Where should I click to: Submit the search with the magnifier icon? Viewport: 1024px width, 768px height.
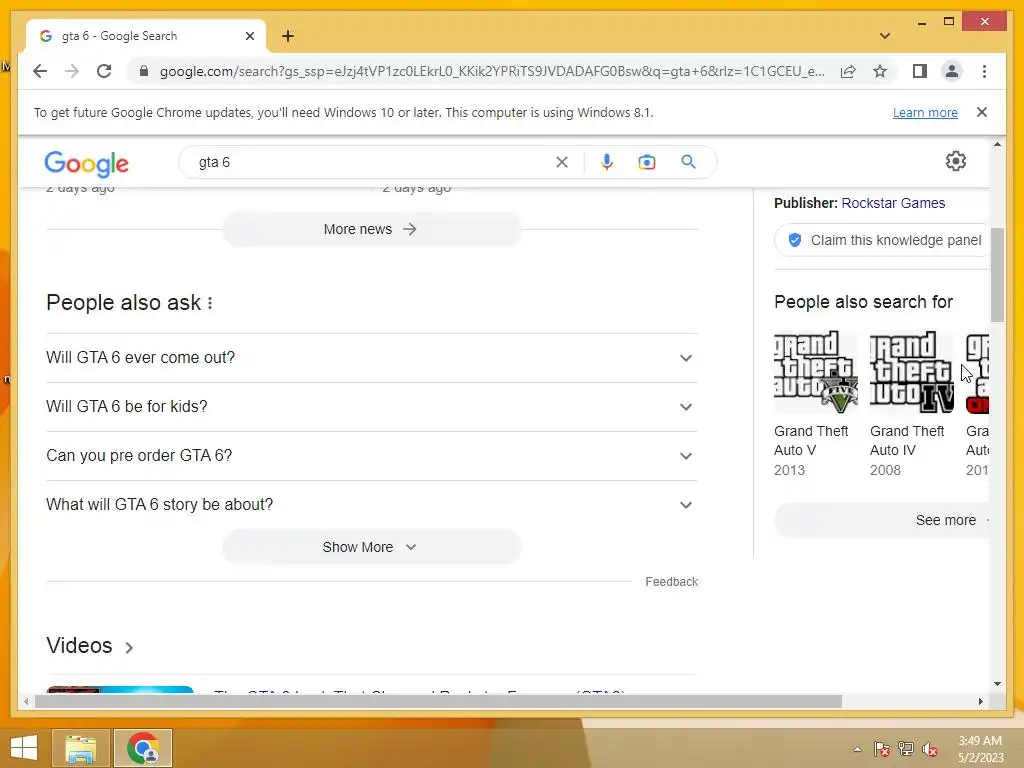point(688,162)
